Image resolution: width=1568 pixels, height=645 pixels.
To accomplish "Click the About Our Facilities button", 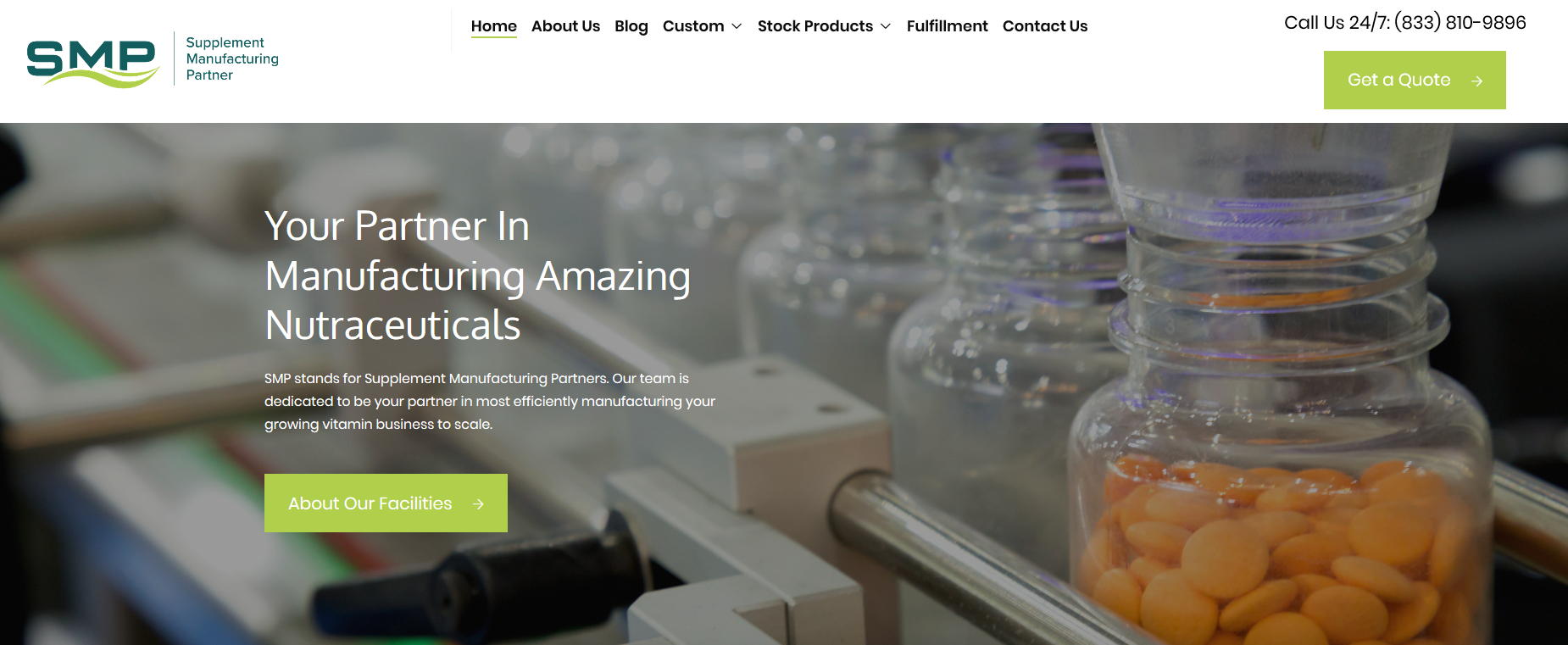I will point(386,503).
